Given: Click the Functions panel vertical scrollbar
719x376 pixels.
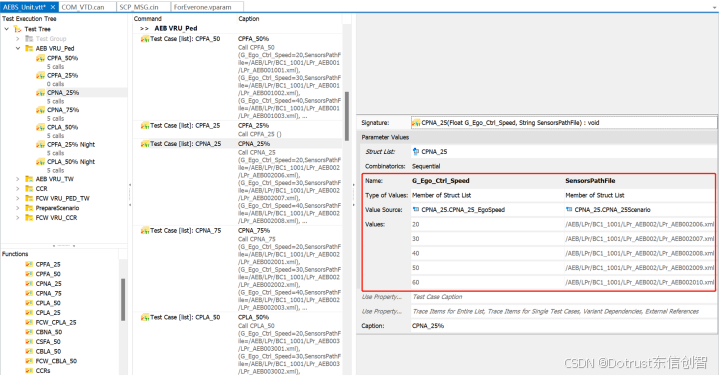Looking at the screenshot, I should 123,299.
